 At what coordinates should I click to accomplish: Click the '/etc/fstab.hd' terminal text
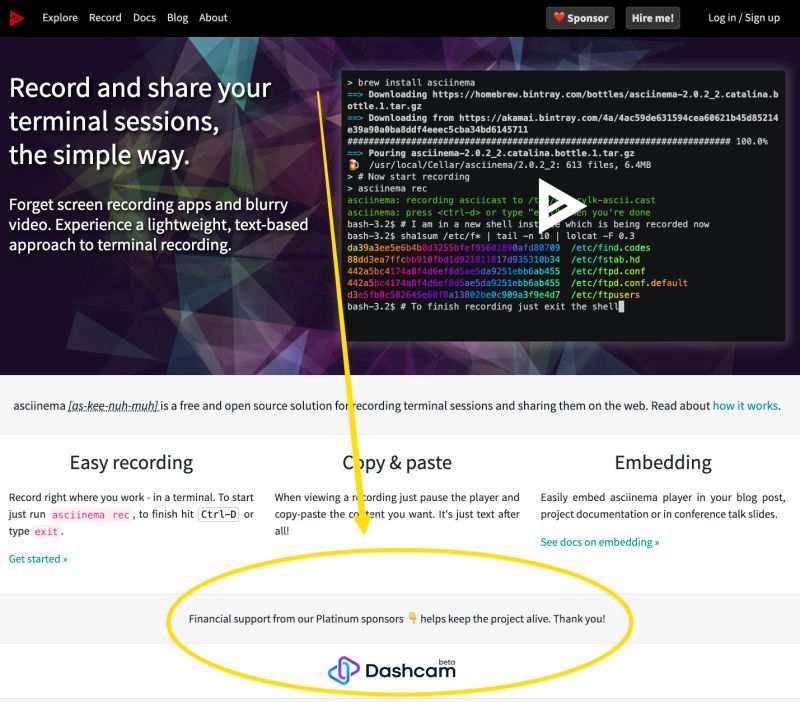coord(605,260)
